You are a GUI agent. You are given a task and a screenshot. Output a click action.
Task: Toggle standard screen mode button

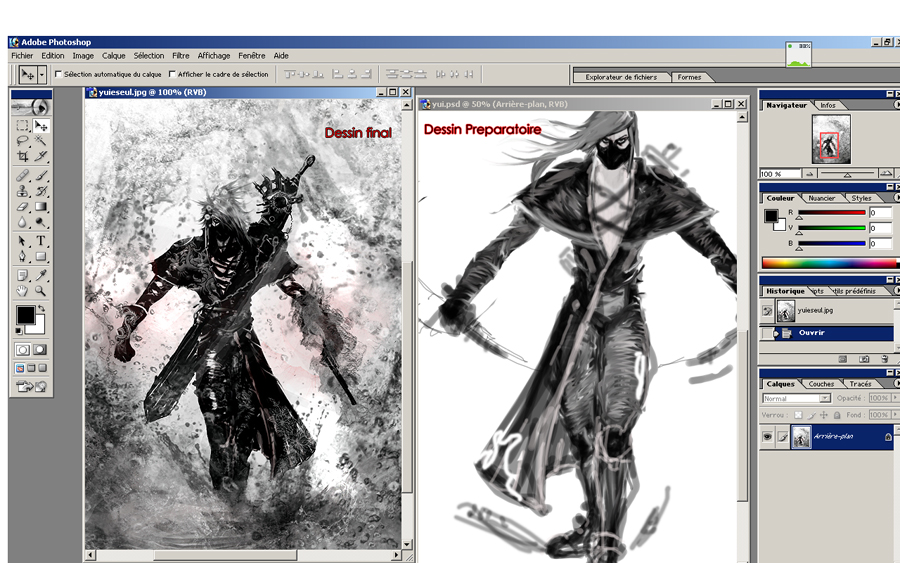[x=20, y=368]
